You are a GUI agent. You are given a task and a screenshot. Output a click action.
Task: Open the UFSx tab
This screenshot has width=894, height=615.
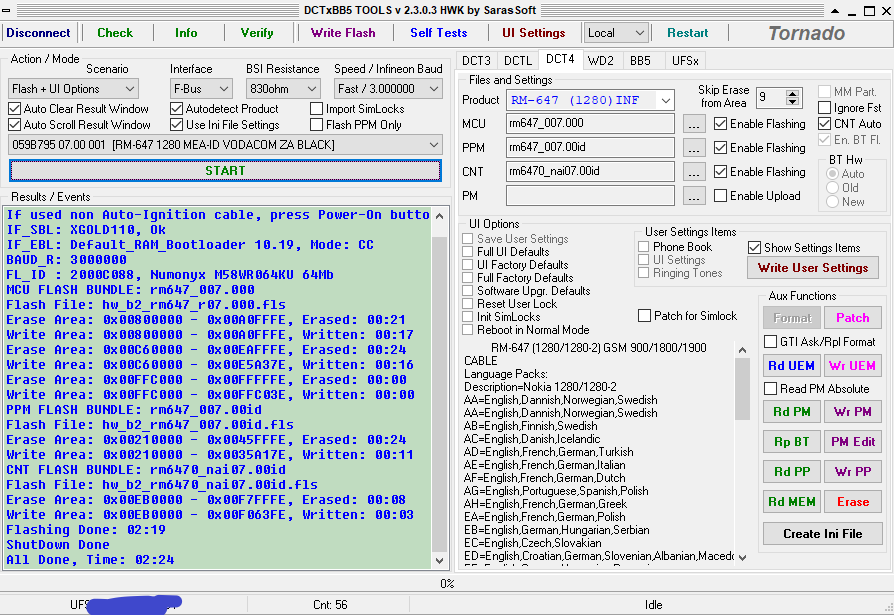pyautogui.click(x=685, y=60)
